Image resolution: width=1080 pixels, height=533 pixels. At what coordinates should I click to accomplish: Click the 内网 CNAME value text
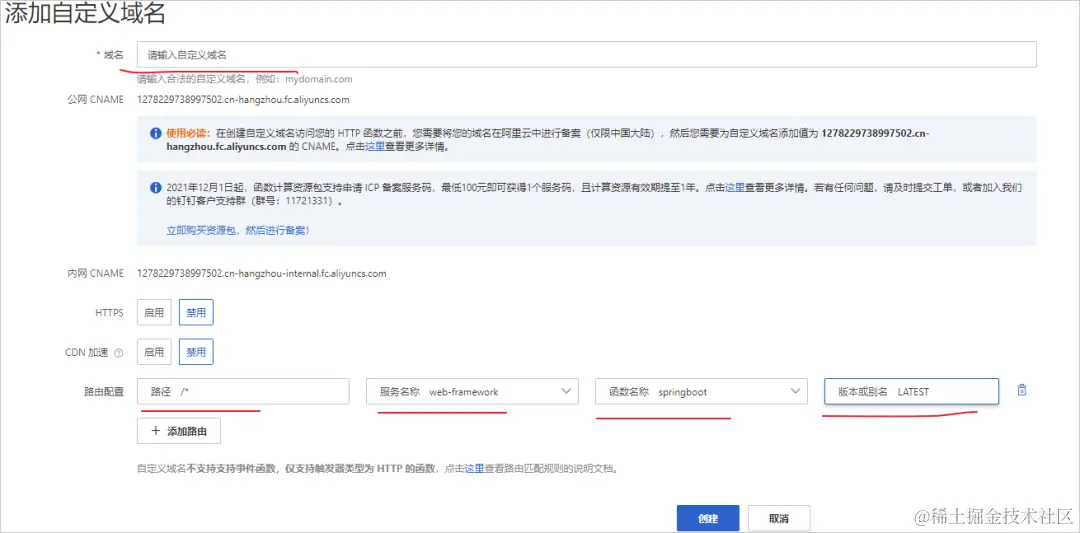point(262,273)
